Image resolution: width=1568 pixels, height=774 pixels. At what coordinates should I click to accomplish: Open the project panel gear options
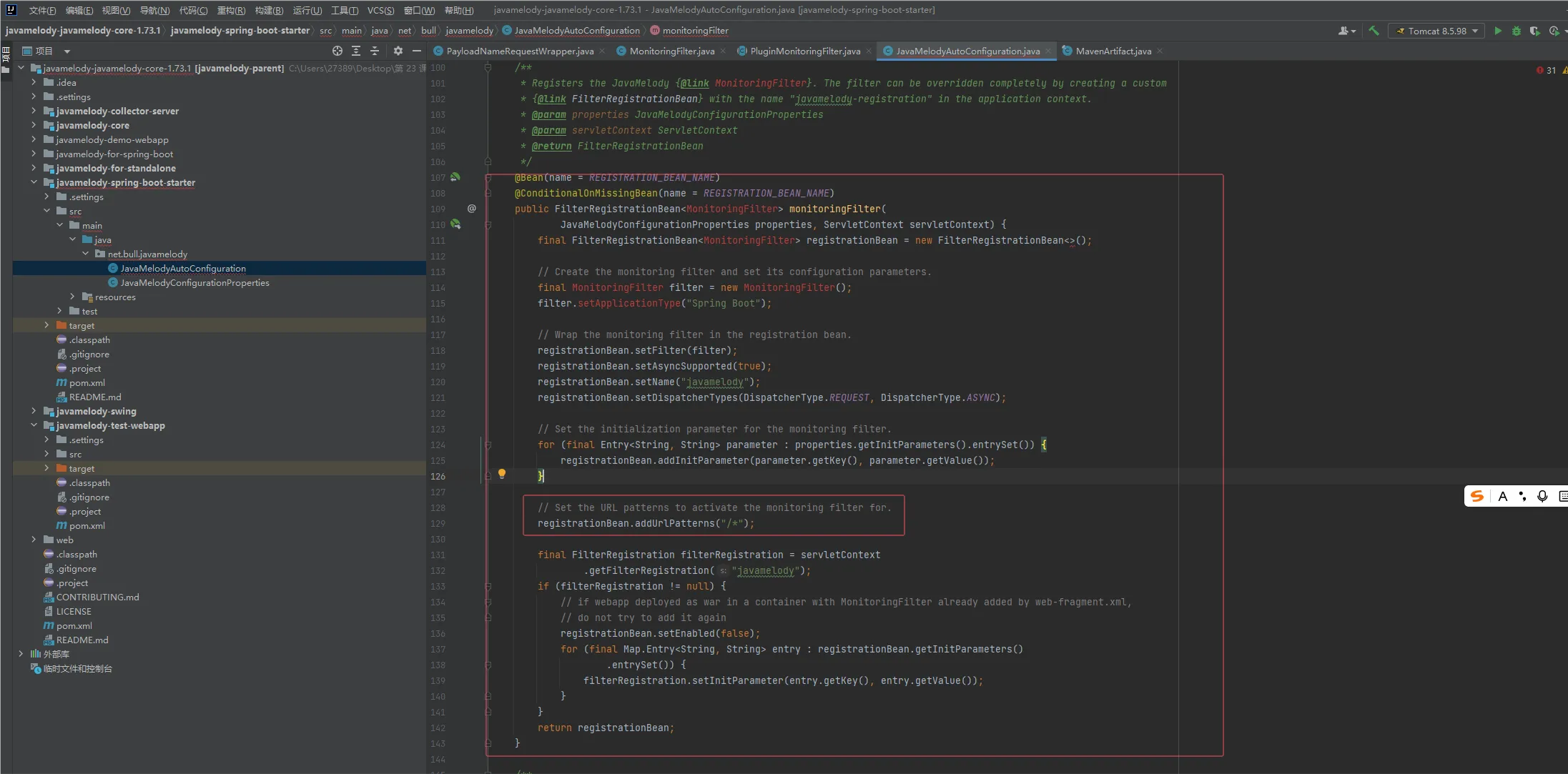coord(398,51)
